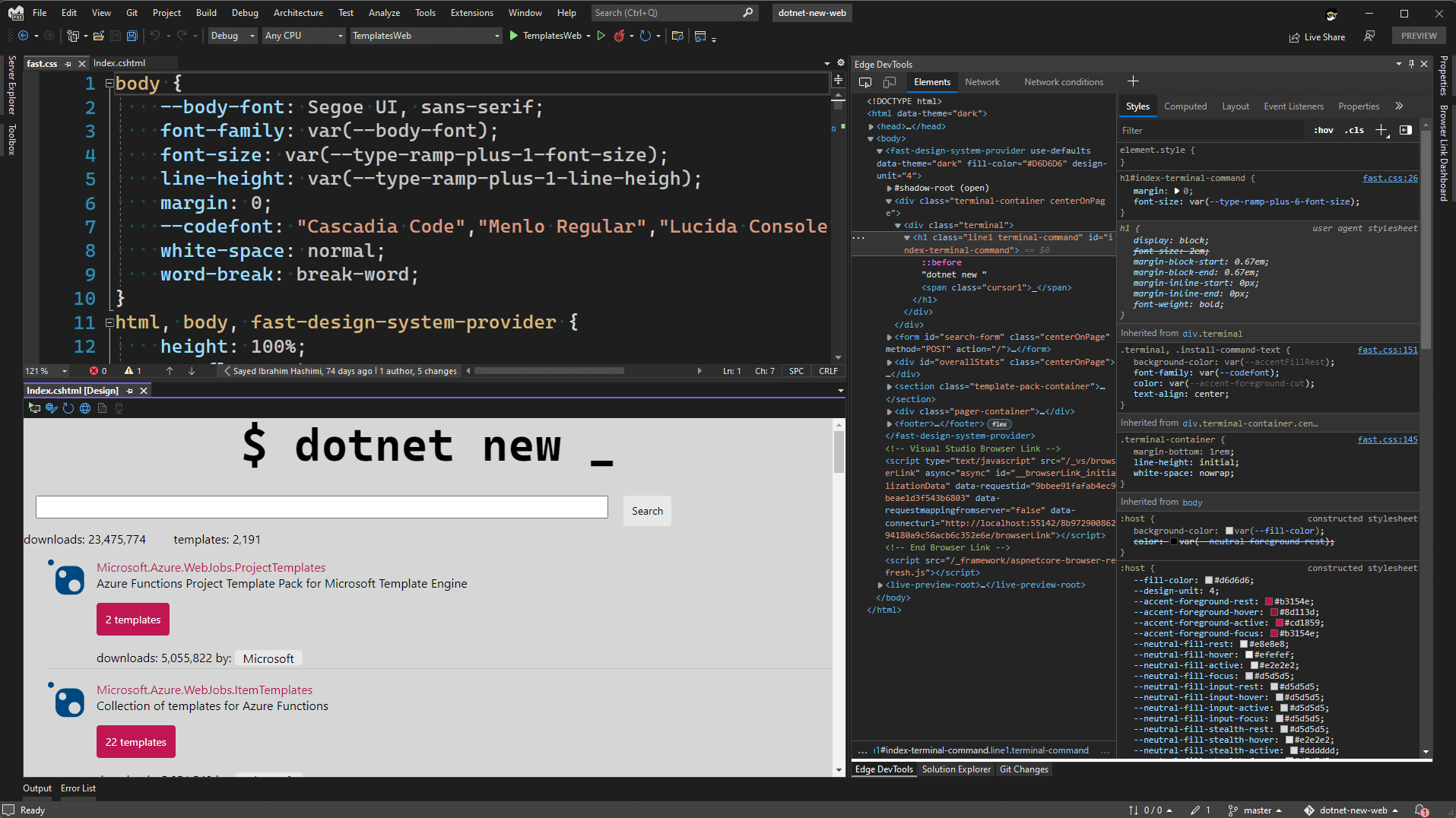Click the Live Share icon

(1295, 36)
